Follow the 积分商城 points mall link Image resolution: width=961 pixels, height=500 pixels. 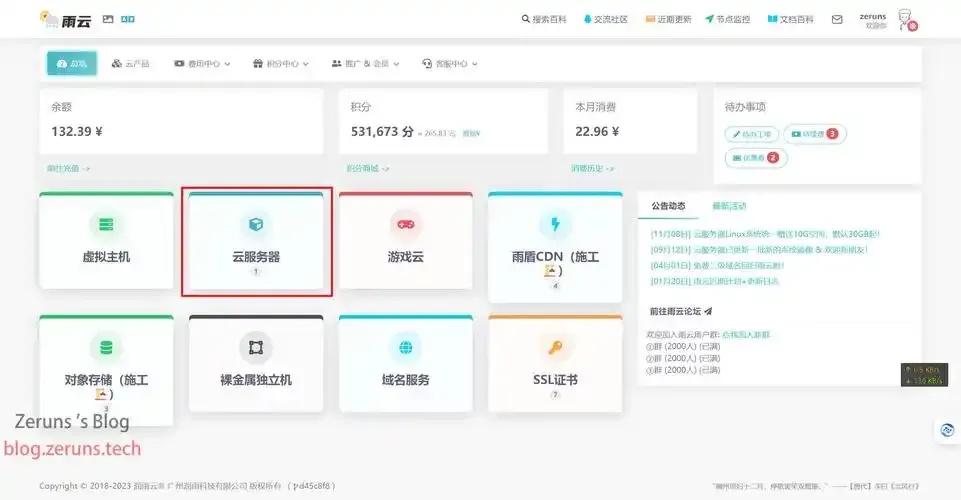tap(368, 169)
